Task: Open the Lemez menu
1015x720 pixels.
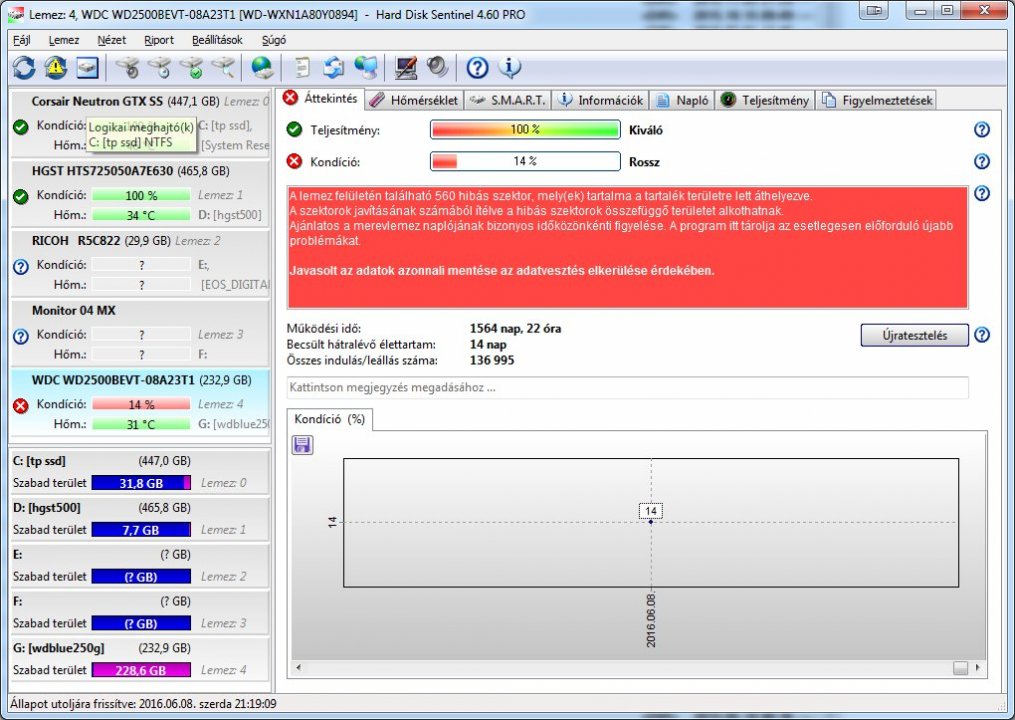Action: tap(63, 40)
